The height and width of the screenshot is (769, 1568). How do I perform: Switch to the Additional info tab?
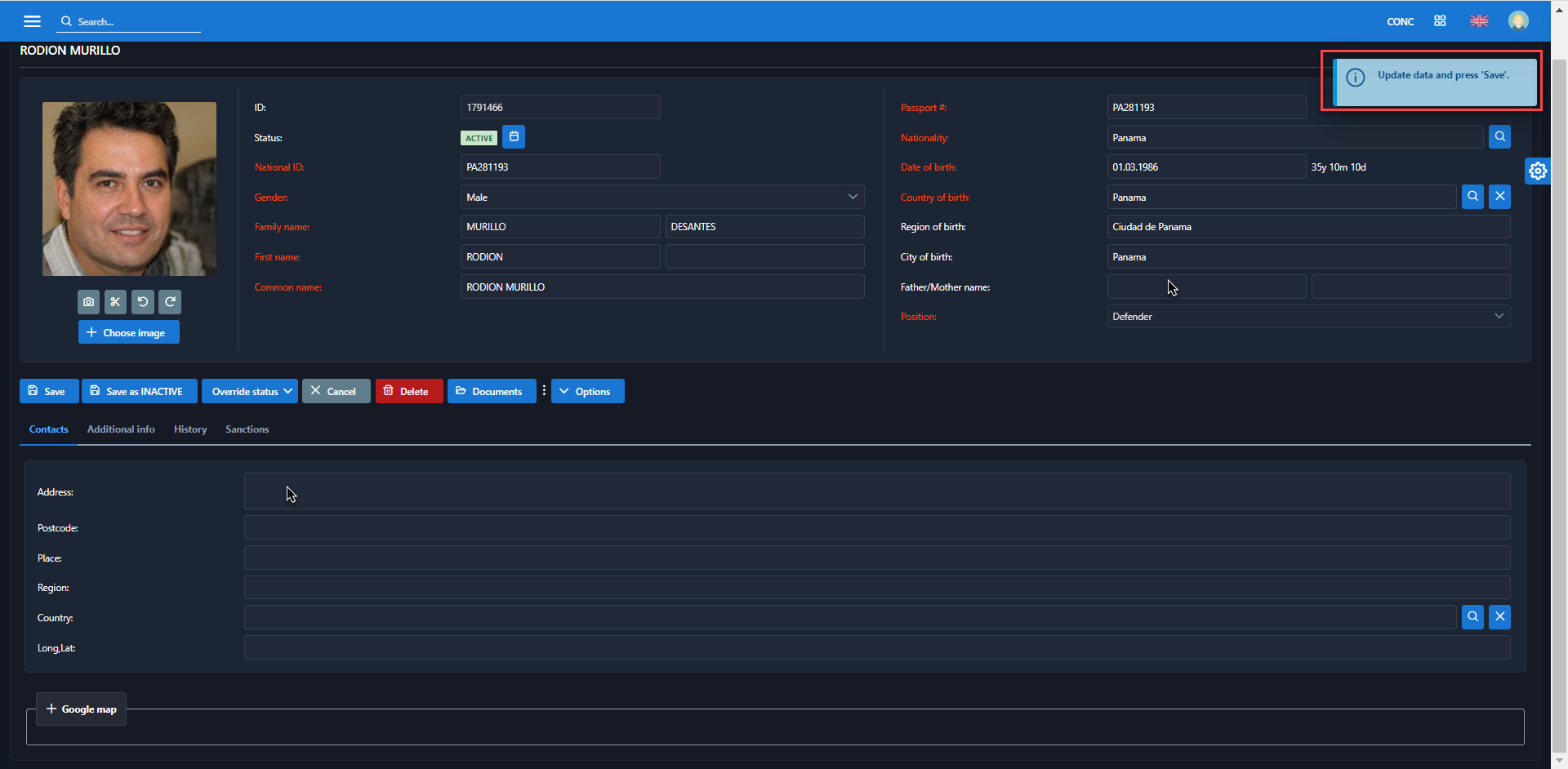coord(121,429)
